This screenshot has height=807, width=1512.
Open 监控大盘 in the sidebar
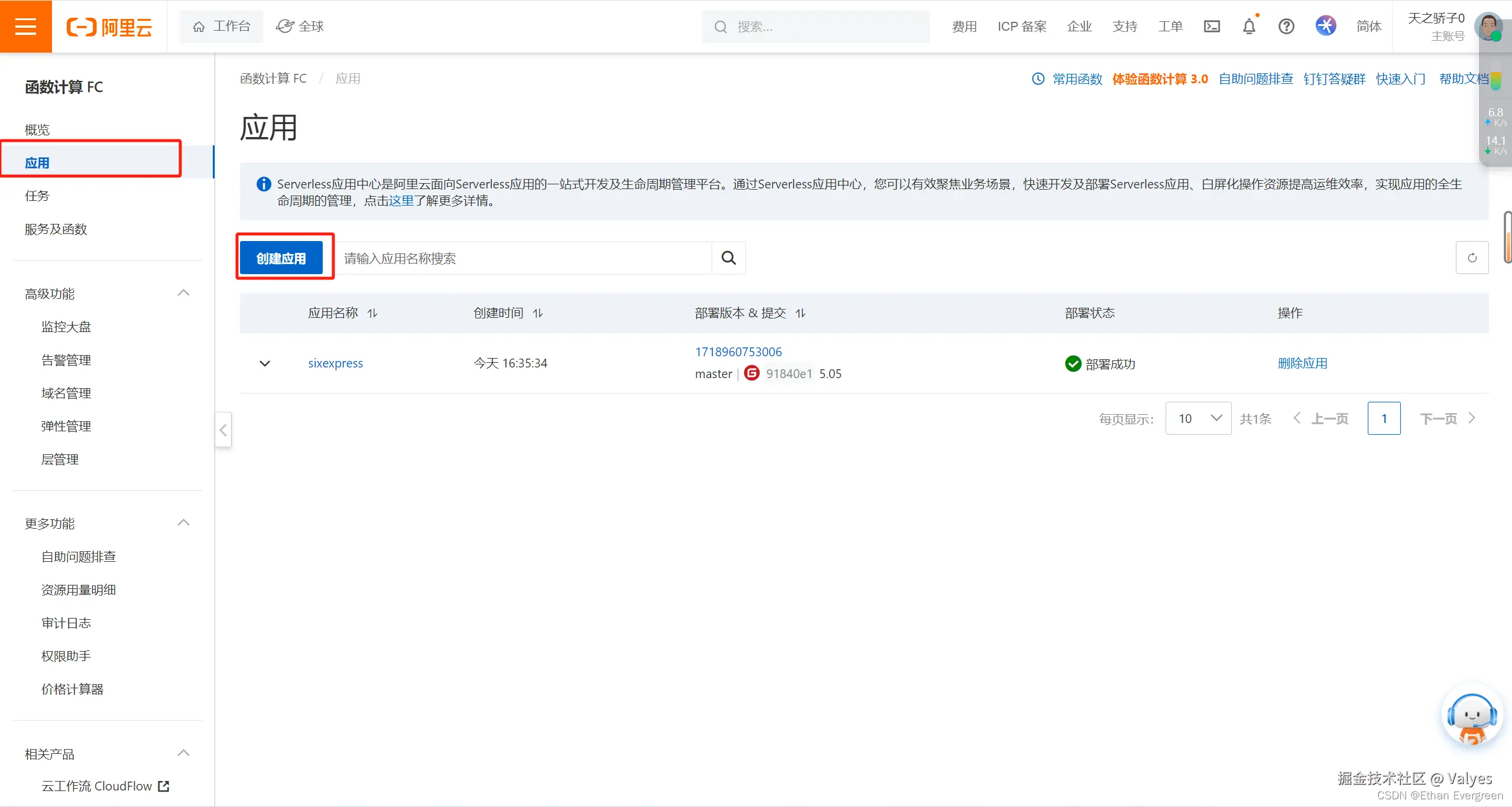click(x=66, y=327)
